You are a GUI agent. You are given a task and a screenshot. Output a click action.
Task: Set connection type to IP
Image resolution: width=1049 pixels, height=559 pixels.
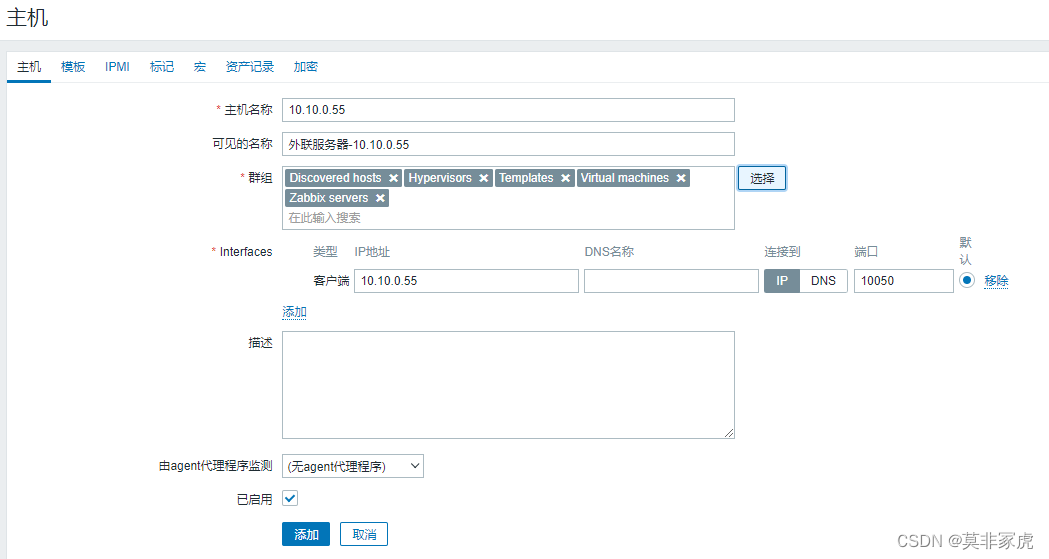[x=782, y=281]
